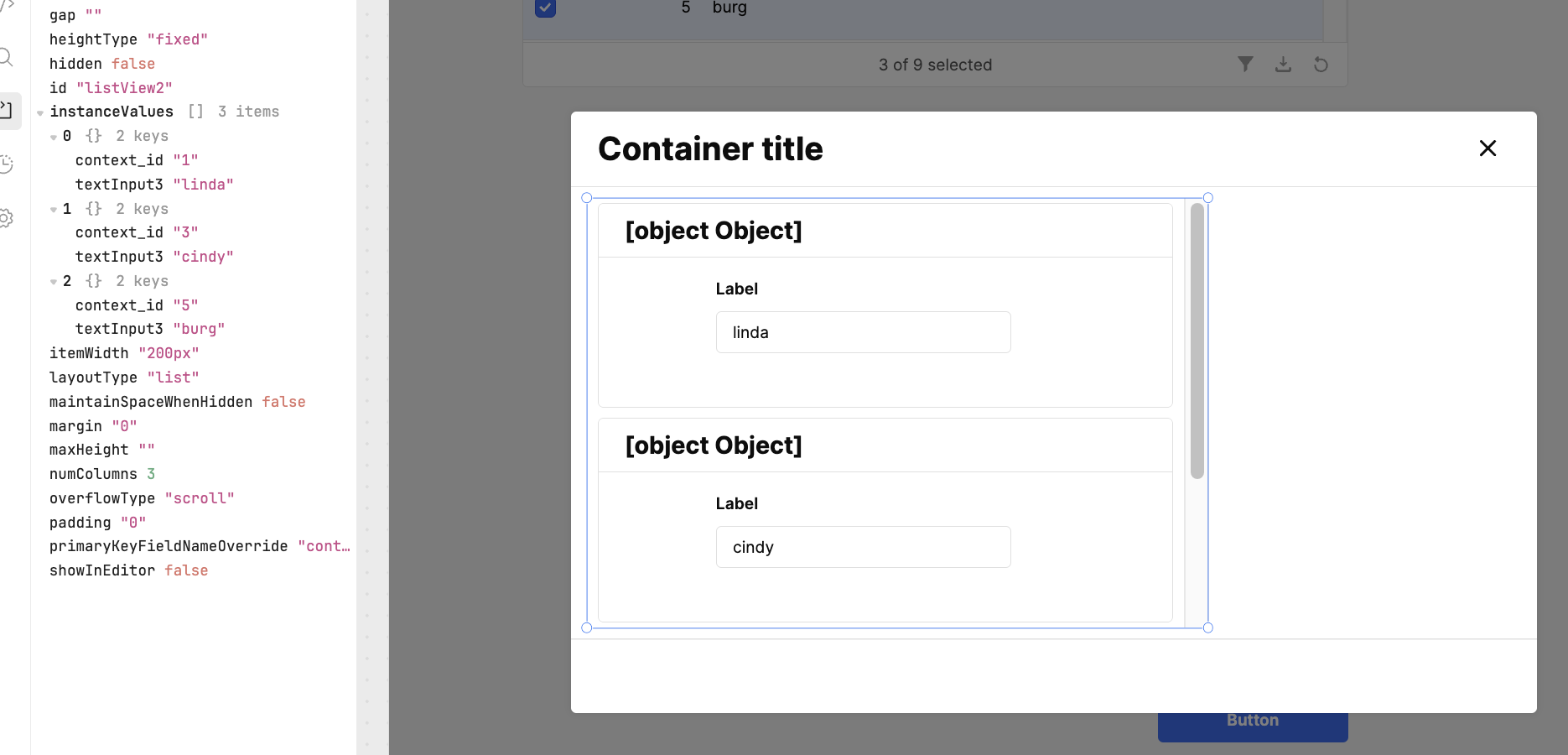Click the blue Button behind the modal
Viewport: 1568px width, 755px height.
tap(1253, 726)
